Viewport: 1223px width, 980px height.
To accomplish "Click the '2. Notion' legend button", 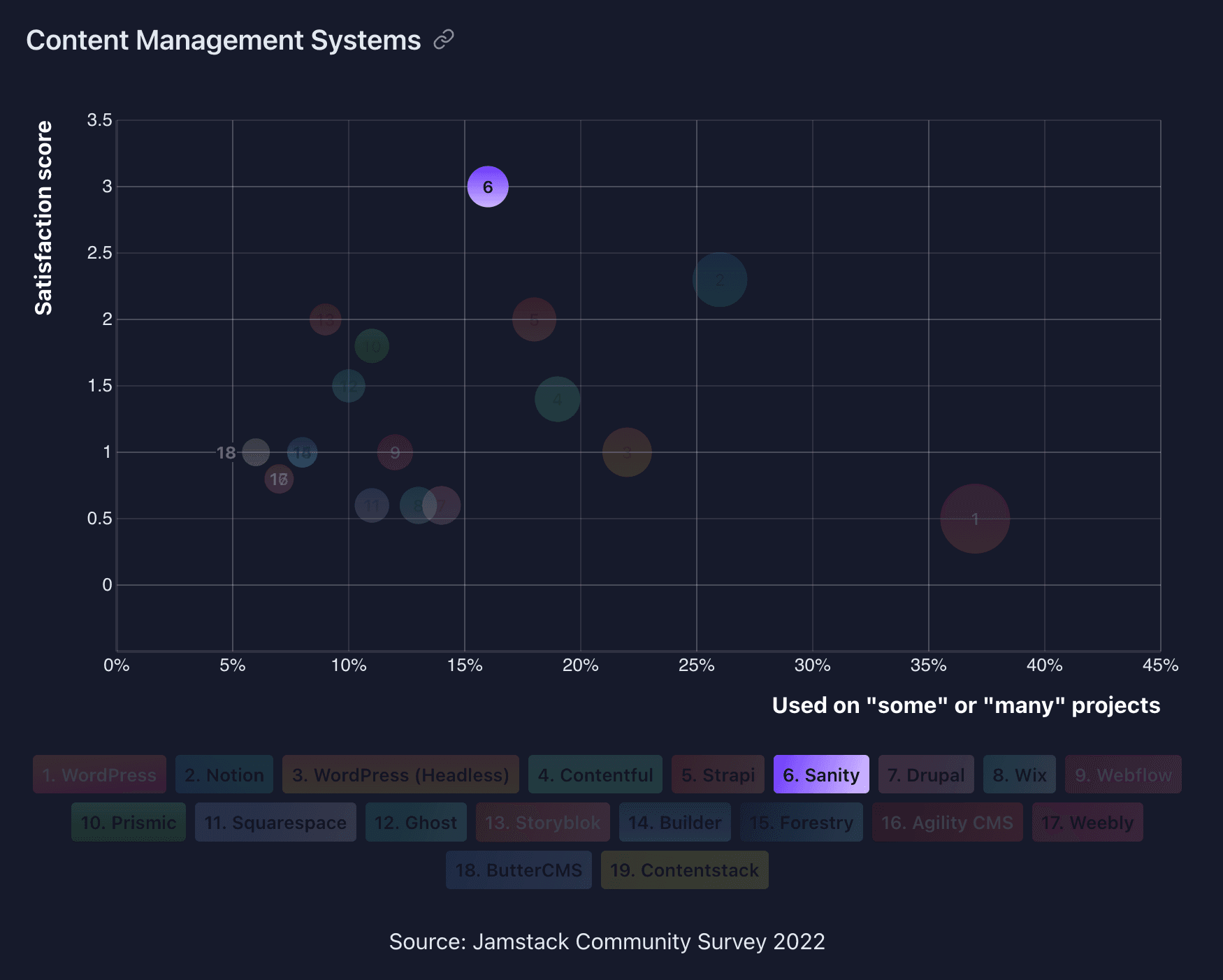I will (224, 774).
